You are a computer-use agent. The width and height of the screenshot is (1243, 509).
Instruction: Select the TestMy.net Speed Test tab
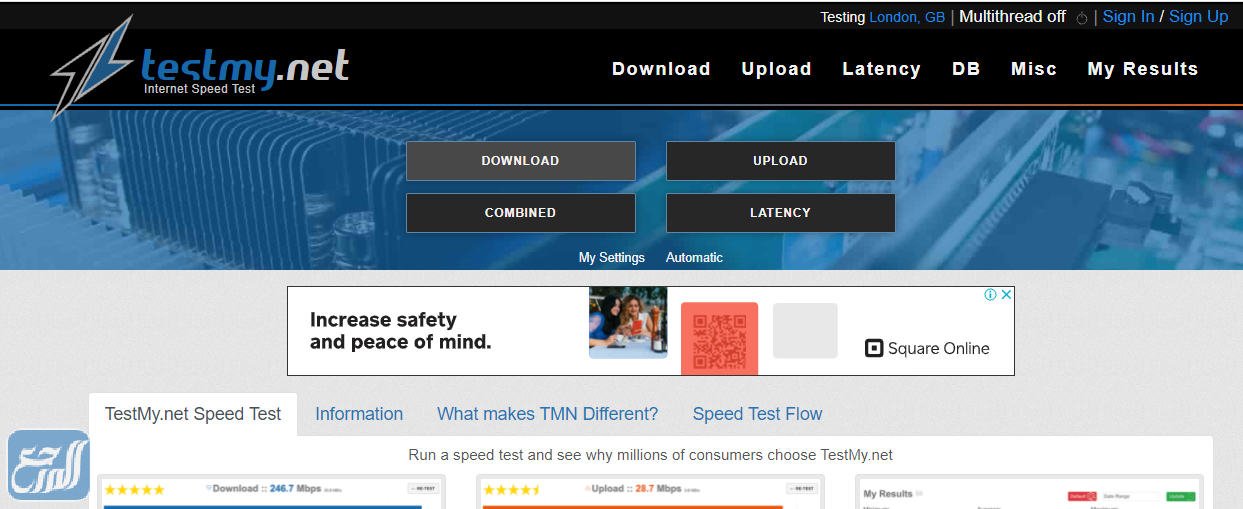193,414
